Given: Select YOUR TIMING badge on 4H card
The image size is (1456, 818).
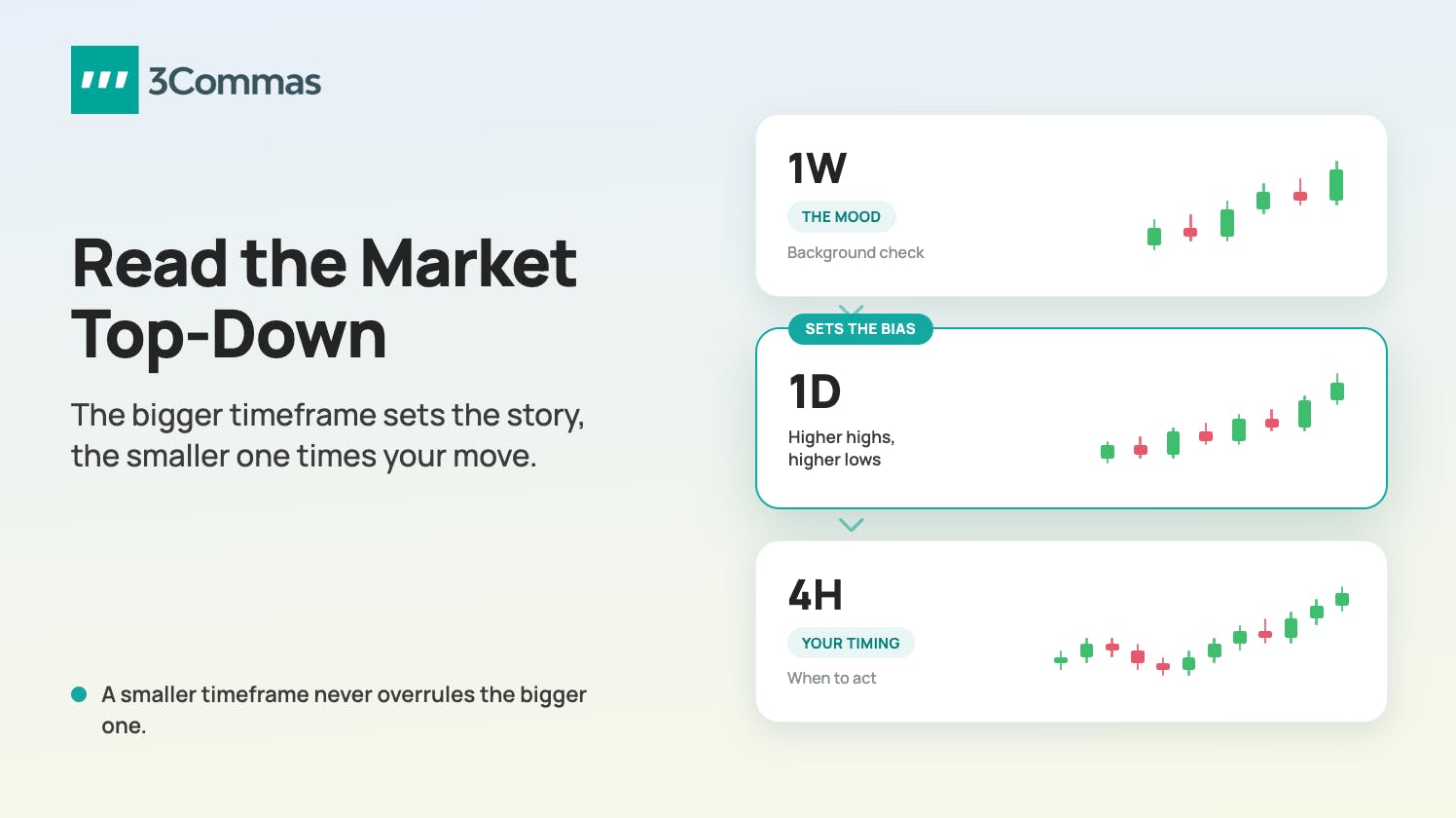Looking at the screenshot, I should coord(851,643).
